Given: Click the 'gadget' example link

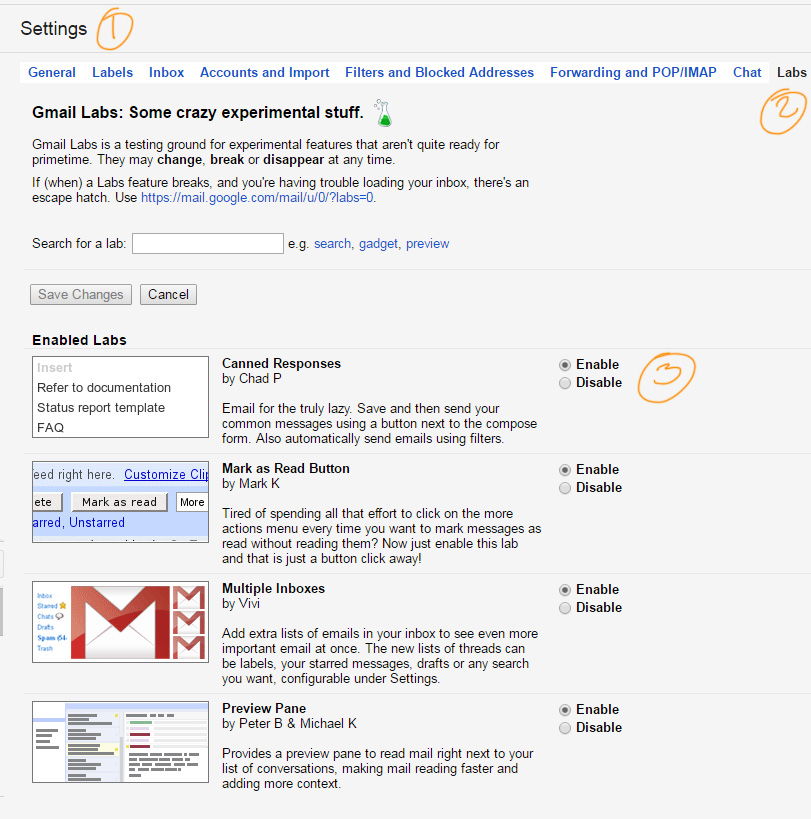Looking at the screenshot, I should (378, 243).
